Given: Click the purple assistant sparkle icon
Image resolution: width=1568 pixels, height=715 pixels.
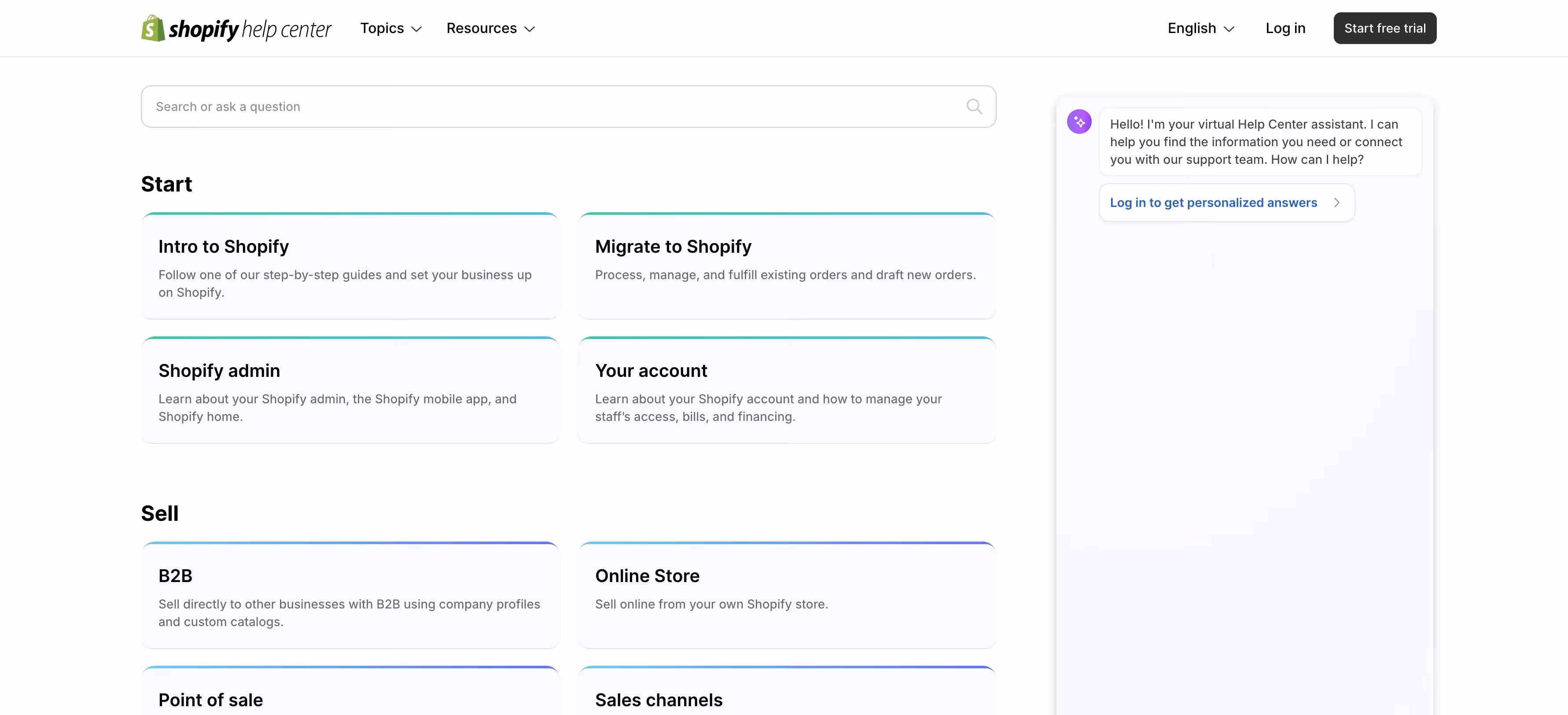Looking at the screenshot, I should click(1078, 122).
